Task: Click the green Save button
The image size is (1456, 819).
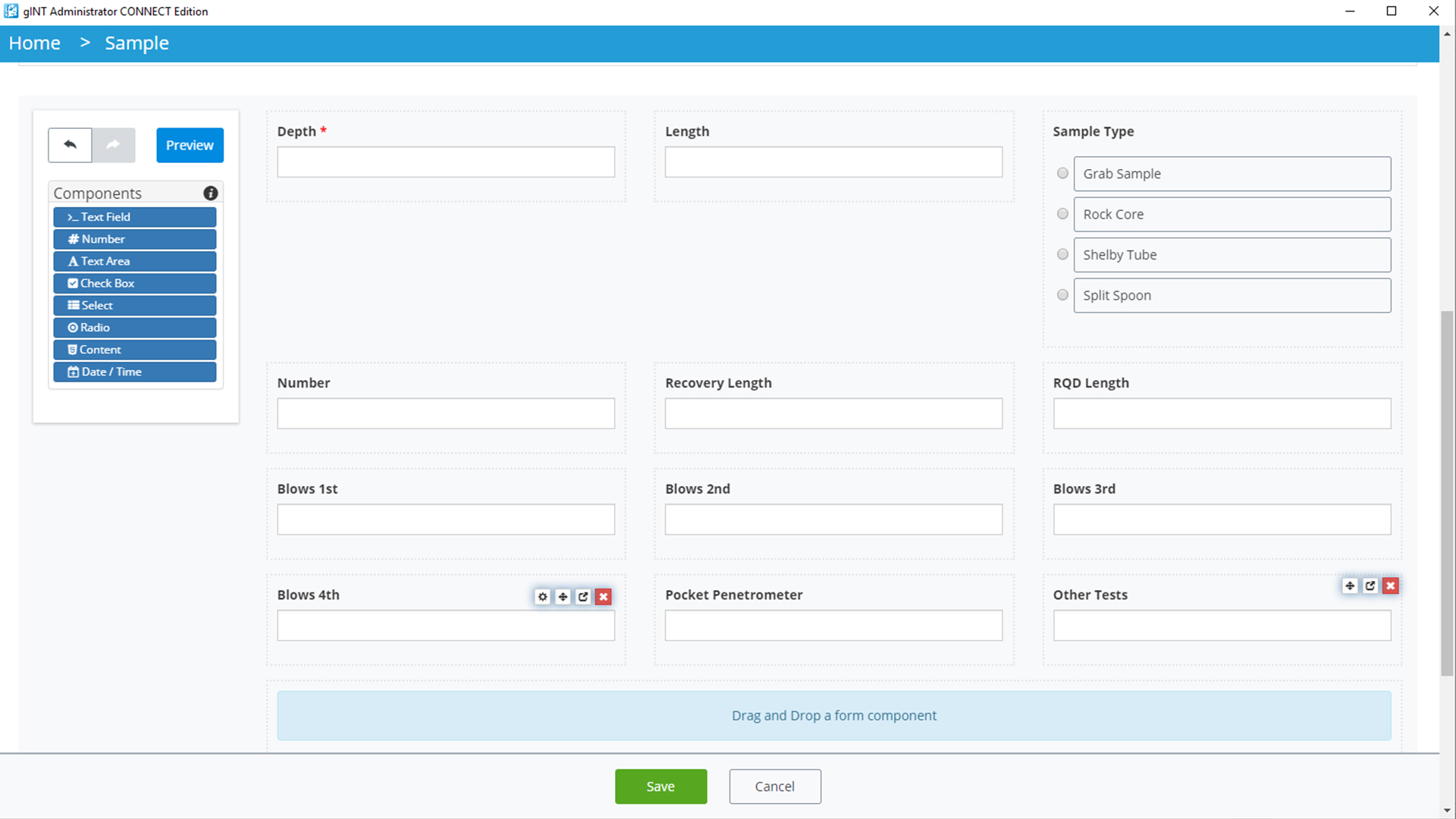Action: pyautogui.click(x=661, y=786)
